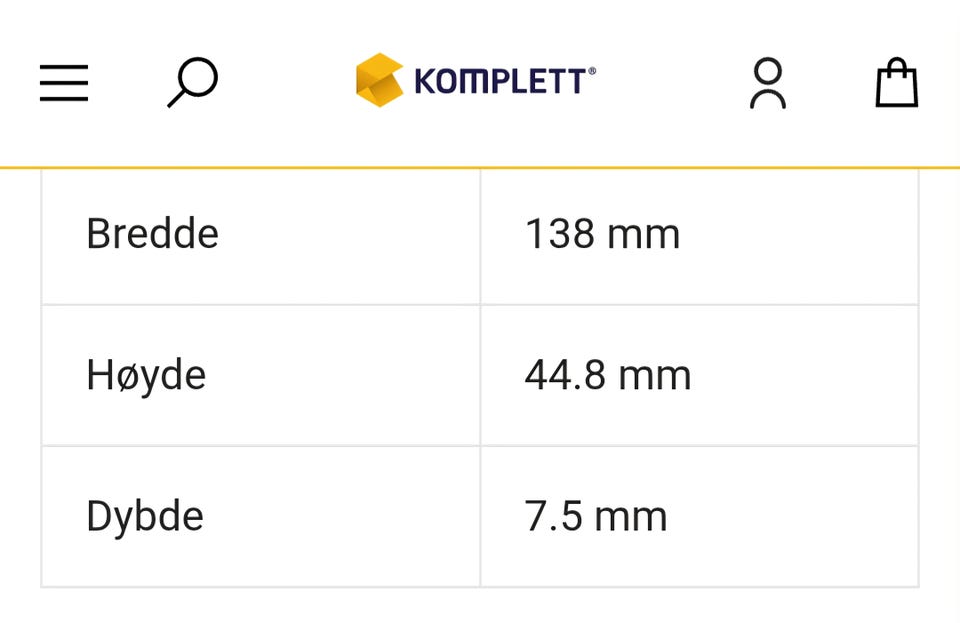
Task: Open search with the magnifier icon
Action: coord(193,82)
